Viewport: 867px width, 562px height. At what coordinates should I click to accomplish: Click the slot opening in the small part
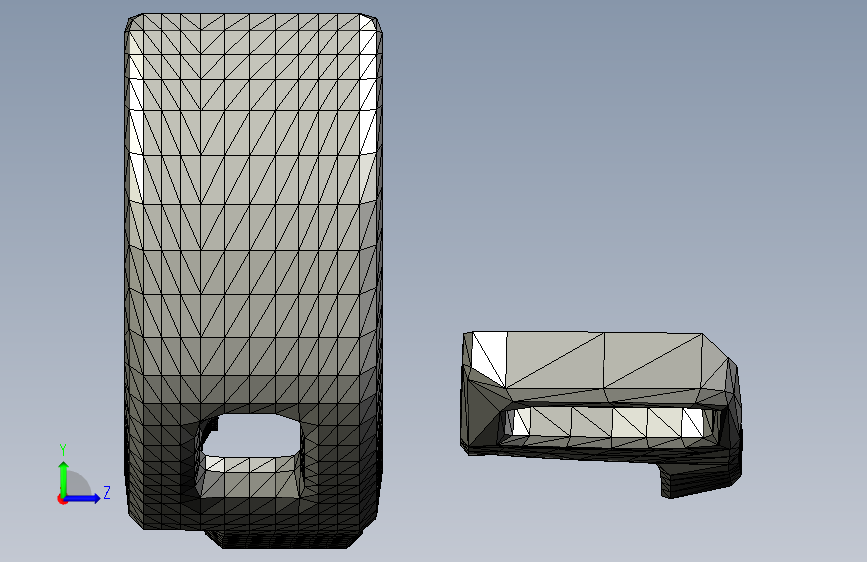click(609, 424)
